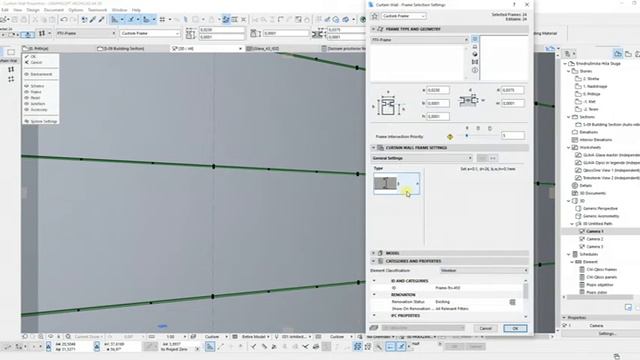Switch to the Building Section tab
Screen dimensions: 640x360
point(121,49)
